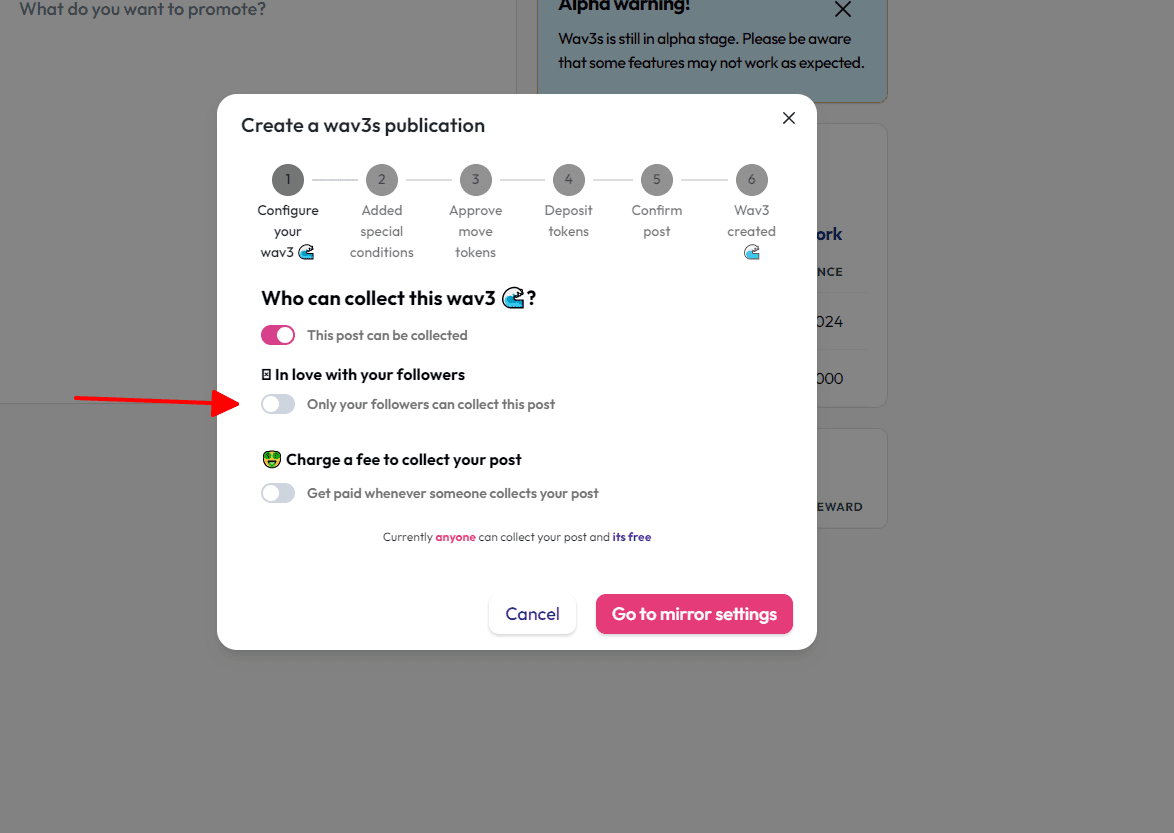Screen dimensions: 1174x833
Task: Disable the This post can be collected toggle
Action: (x=278, y=335)
